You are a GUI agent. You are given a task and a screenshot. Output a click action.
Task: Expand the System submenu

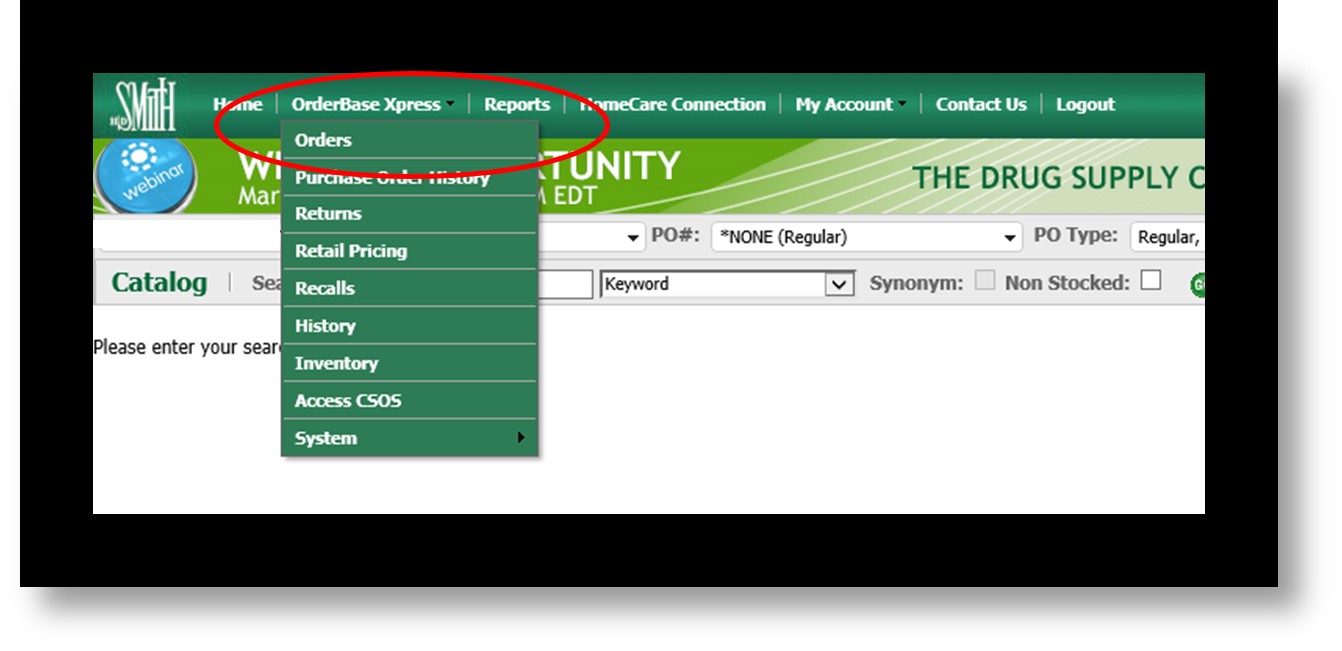pos(410,438)
